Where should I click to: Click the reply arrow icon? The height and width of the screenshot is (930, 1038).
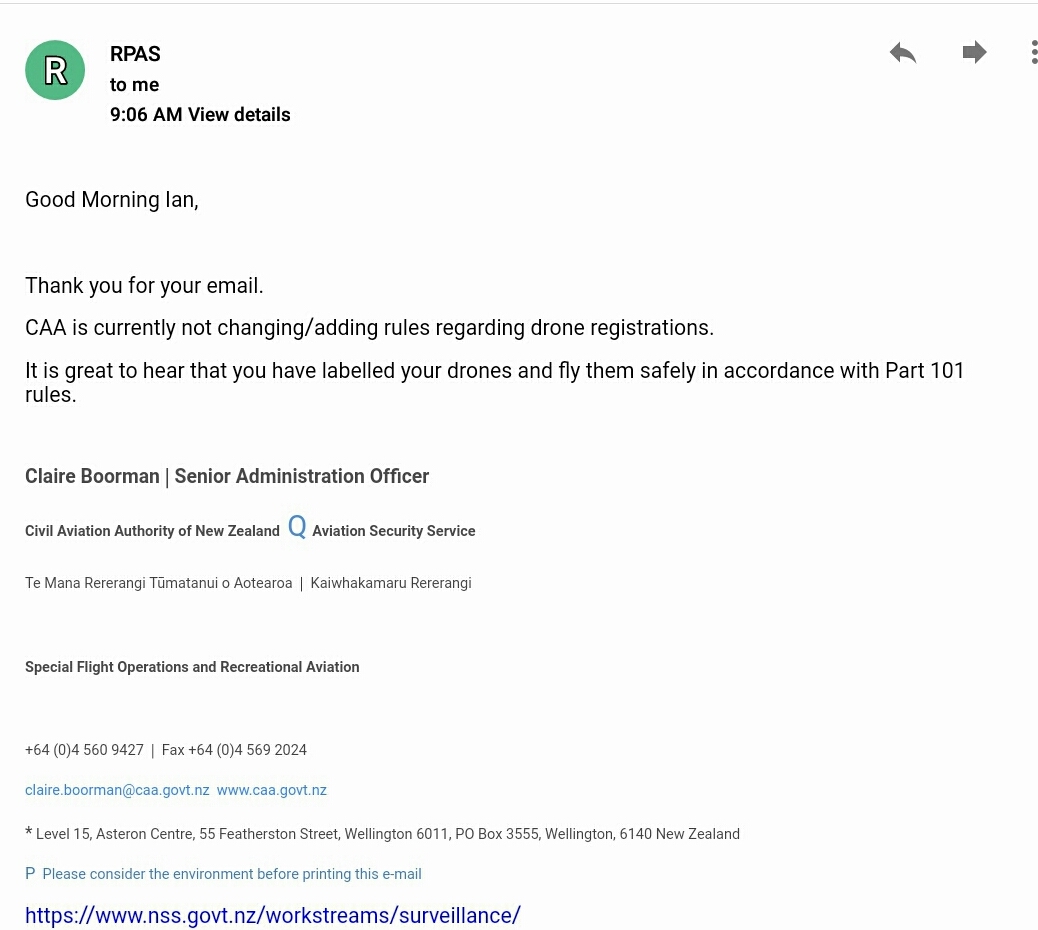click(903, 52)
